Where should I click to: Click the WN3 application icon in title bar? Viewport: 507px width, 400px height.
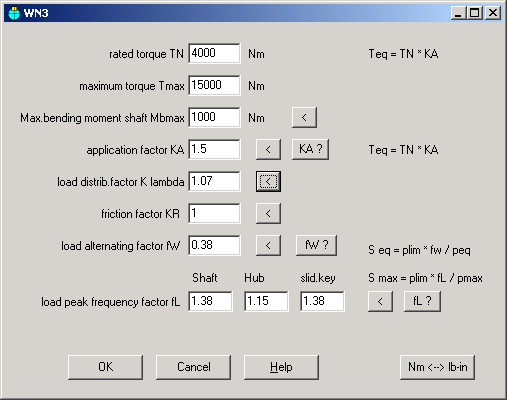(14, 13)
